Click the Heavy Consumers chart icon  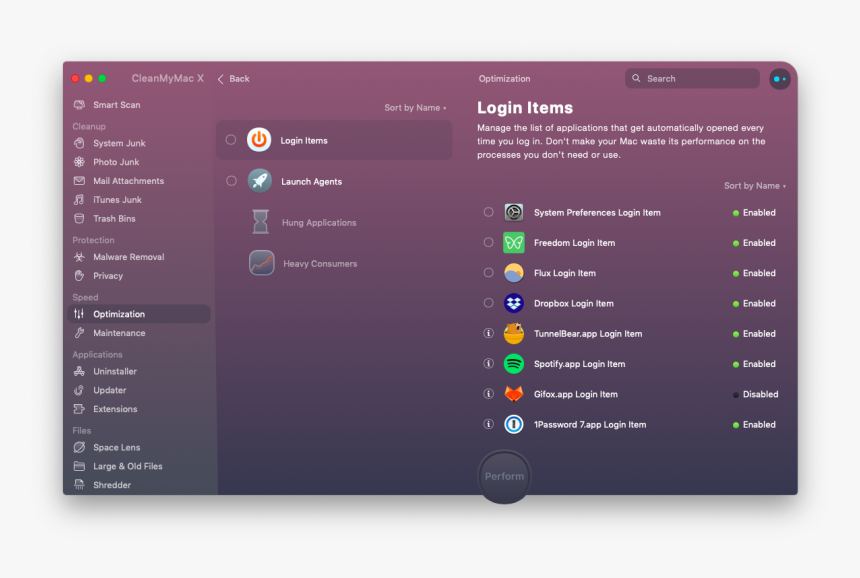(x=262, y=263)
